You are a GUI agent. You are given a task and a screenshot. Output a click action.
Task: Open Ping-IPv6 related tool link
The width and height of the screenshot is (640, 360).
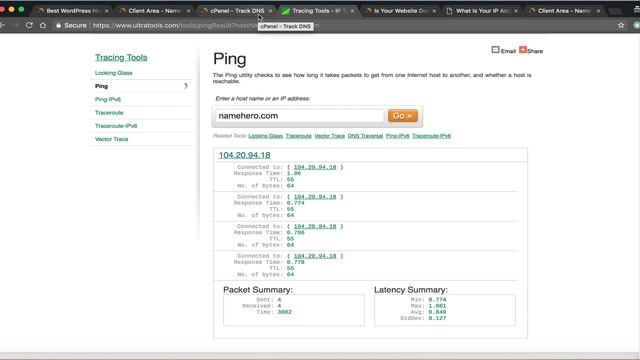[398, 136]
